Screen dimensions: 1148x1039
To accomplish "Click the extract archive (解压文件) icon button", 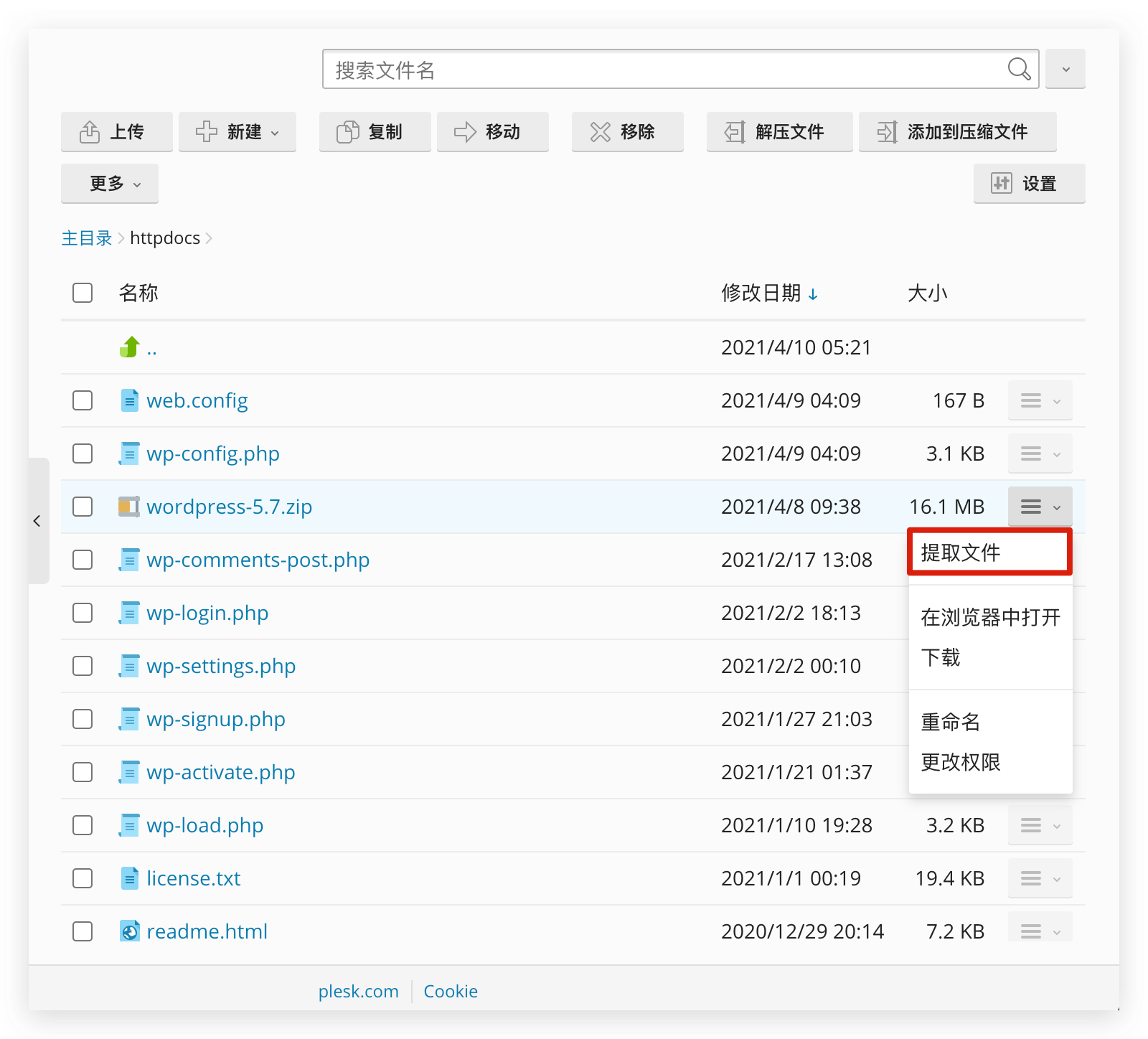I will tap(779, 132).
